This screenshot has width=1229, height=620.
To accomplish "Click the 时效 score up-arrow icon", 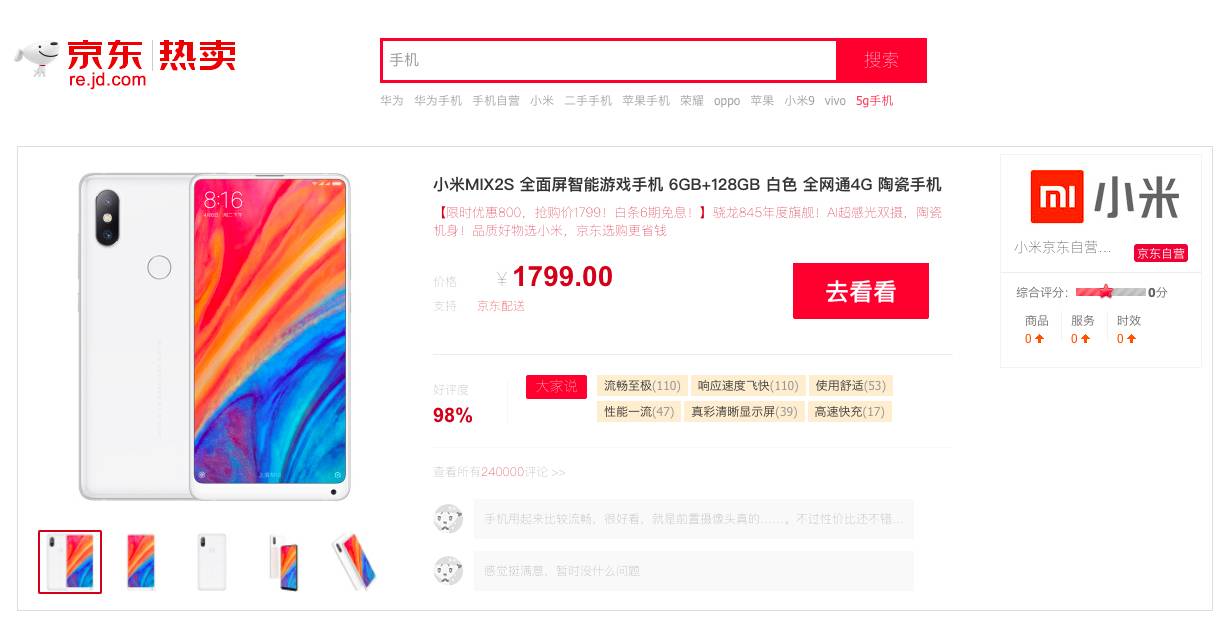I will (1131, 339).
